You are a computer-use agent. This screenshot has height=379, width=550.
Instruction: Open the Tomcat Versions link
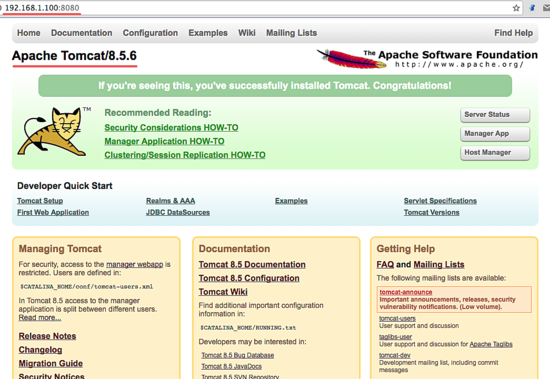pyautogui.click(x=431, y=212)
